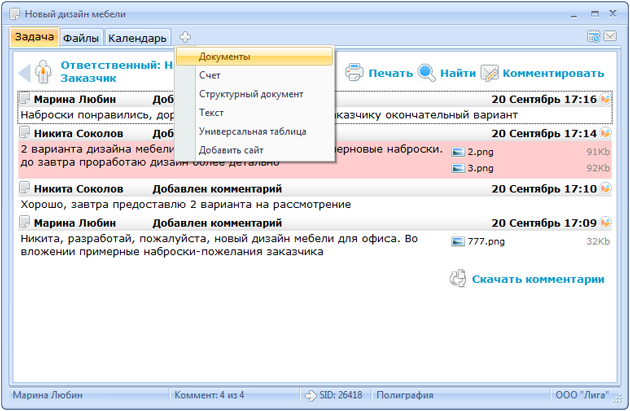Viewport: 630px width, 411px height.
Task: Open the calendar reminder icon at top right
Action: [594, 36]
